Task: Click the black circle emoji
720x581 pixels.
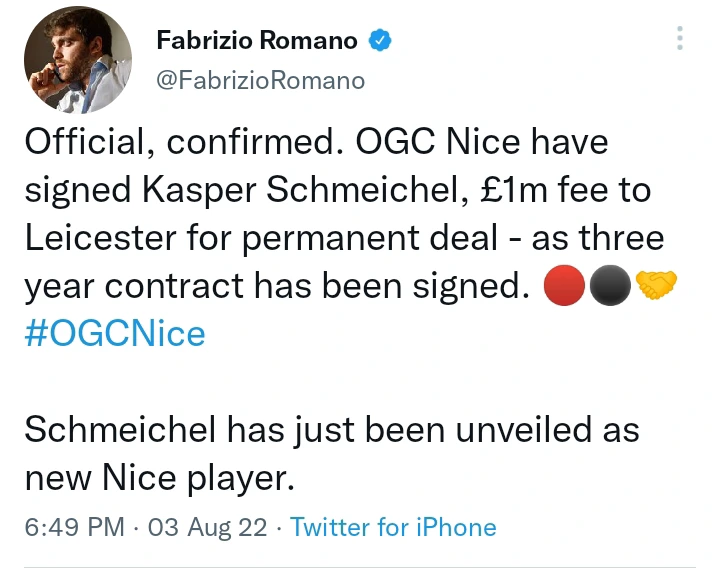Action: (609, 287)
